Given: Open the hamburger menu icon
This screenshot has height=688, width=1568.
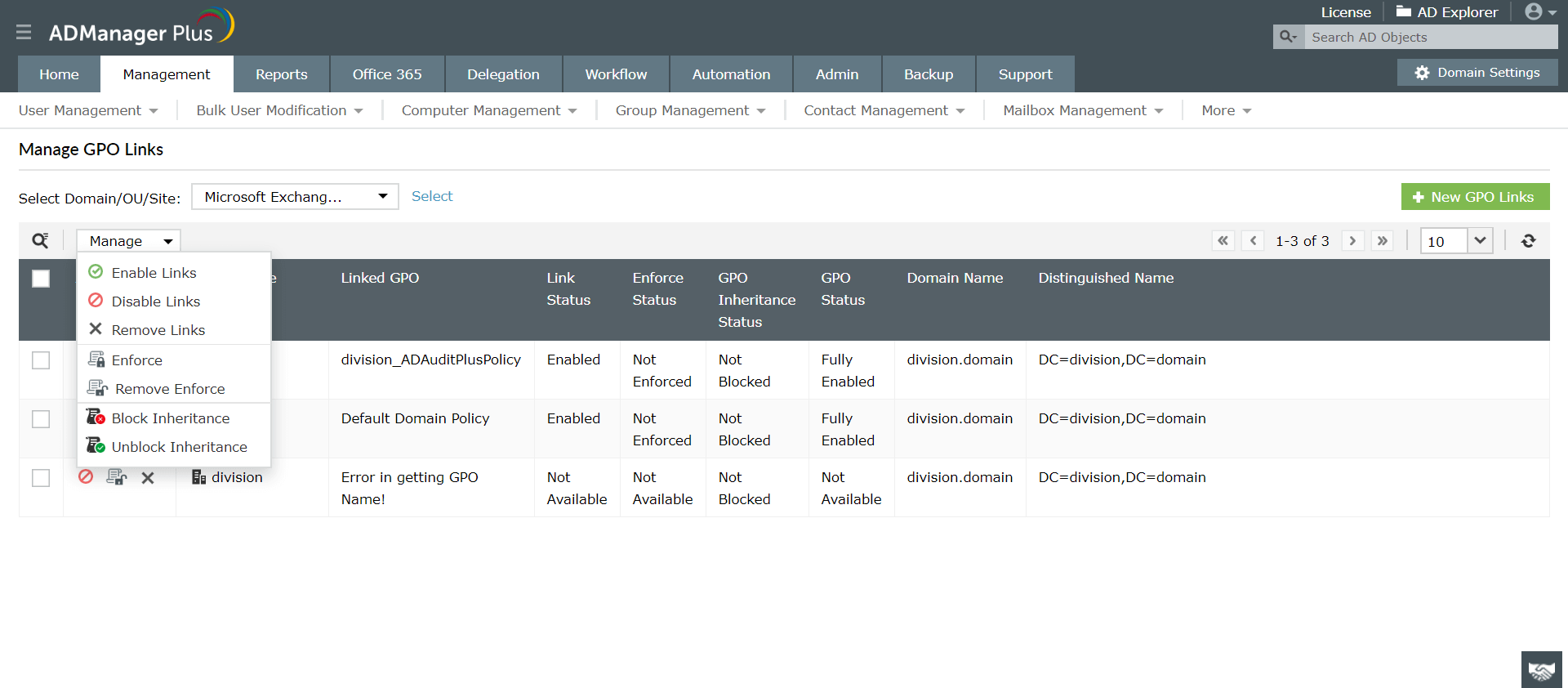Looking at the screenshot, I should 24,32.
